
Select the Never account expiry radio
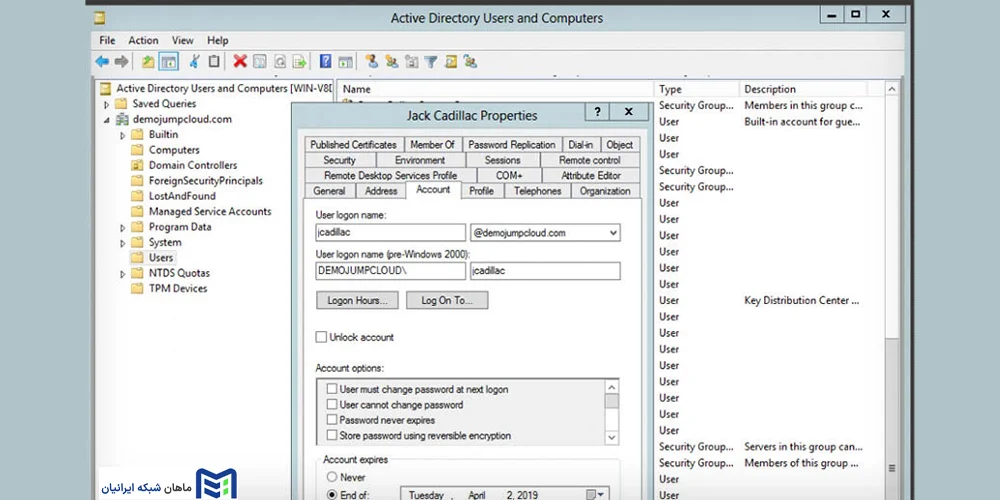(332, 477)
